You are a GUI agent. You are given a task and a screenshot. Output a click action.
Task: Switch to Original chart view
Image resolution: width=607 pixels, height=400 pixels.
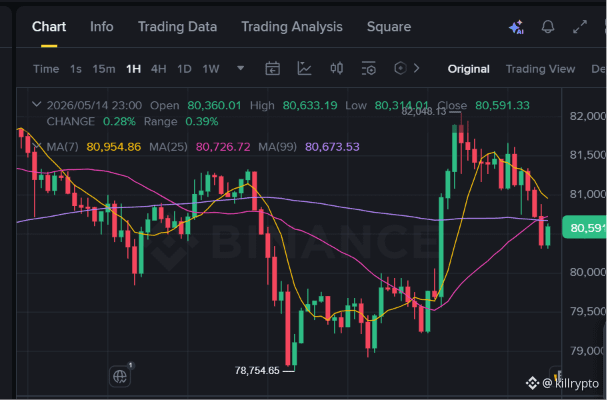pos(468,69)
